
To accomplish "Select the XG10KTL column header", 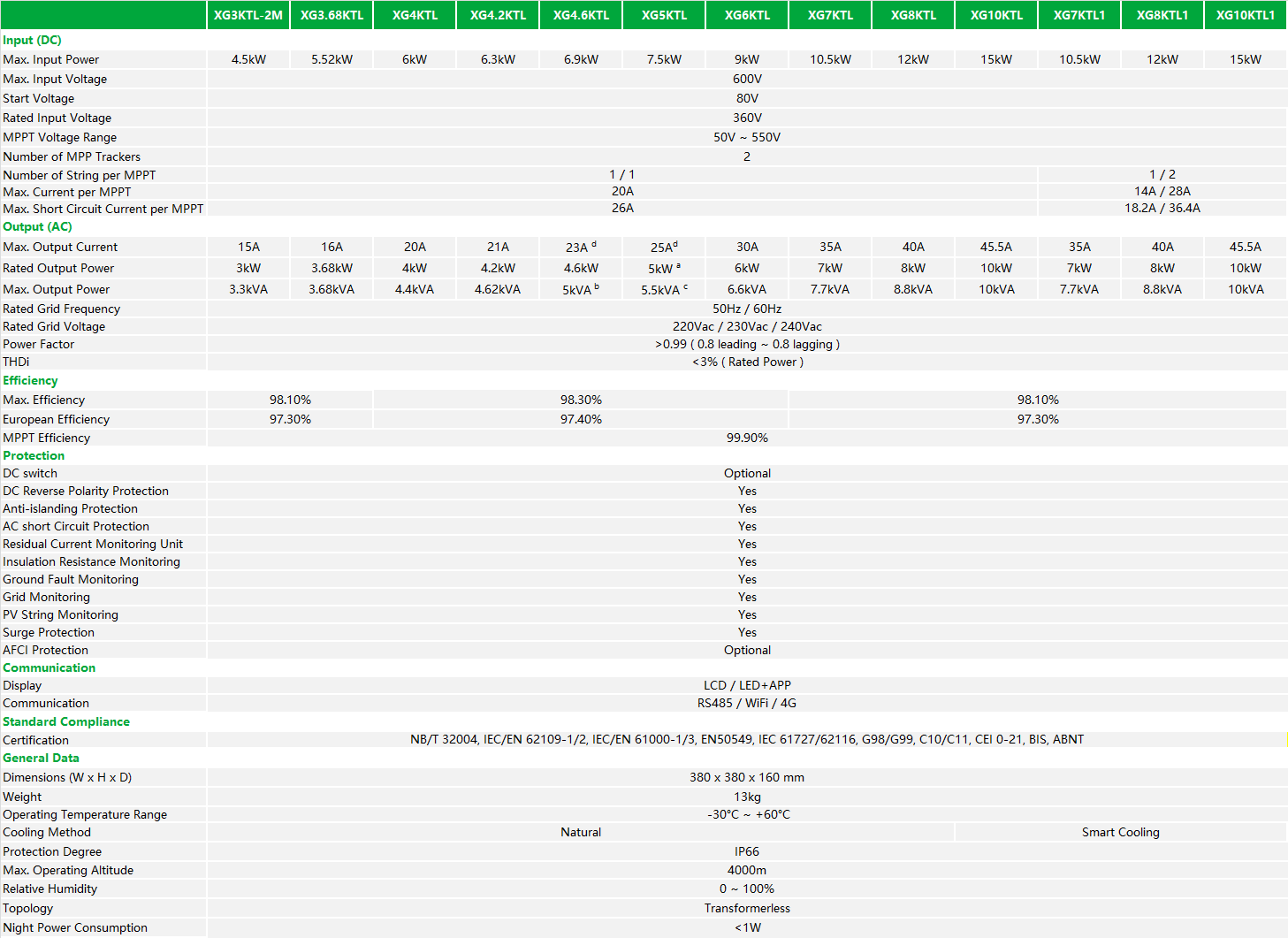I will tap(996, 15).
